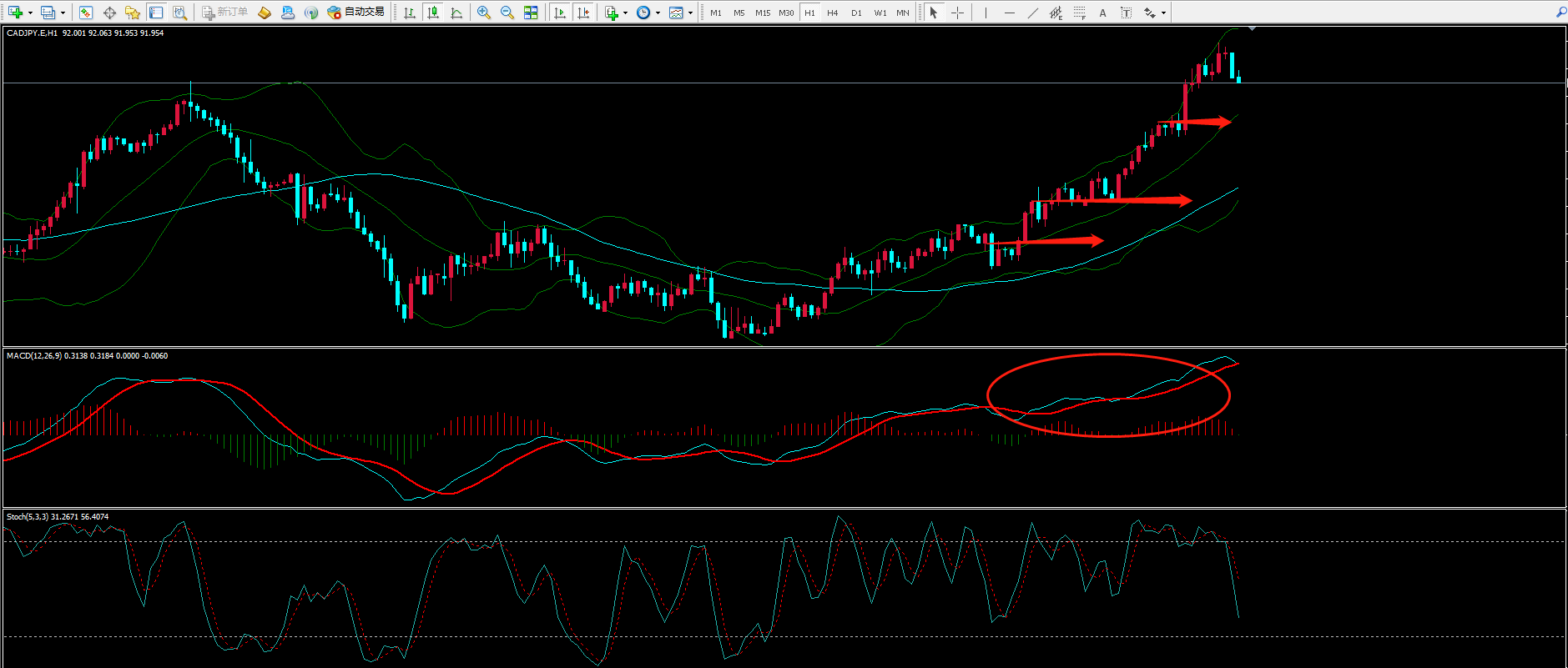
Task: Click the Text Label tool
Action: [x=1126, y=13]
